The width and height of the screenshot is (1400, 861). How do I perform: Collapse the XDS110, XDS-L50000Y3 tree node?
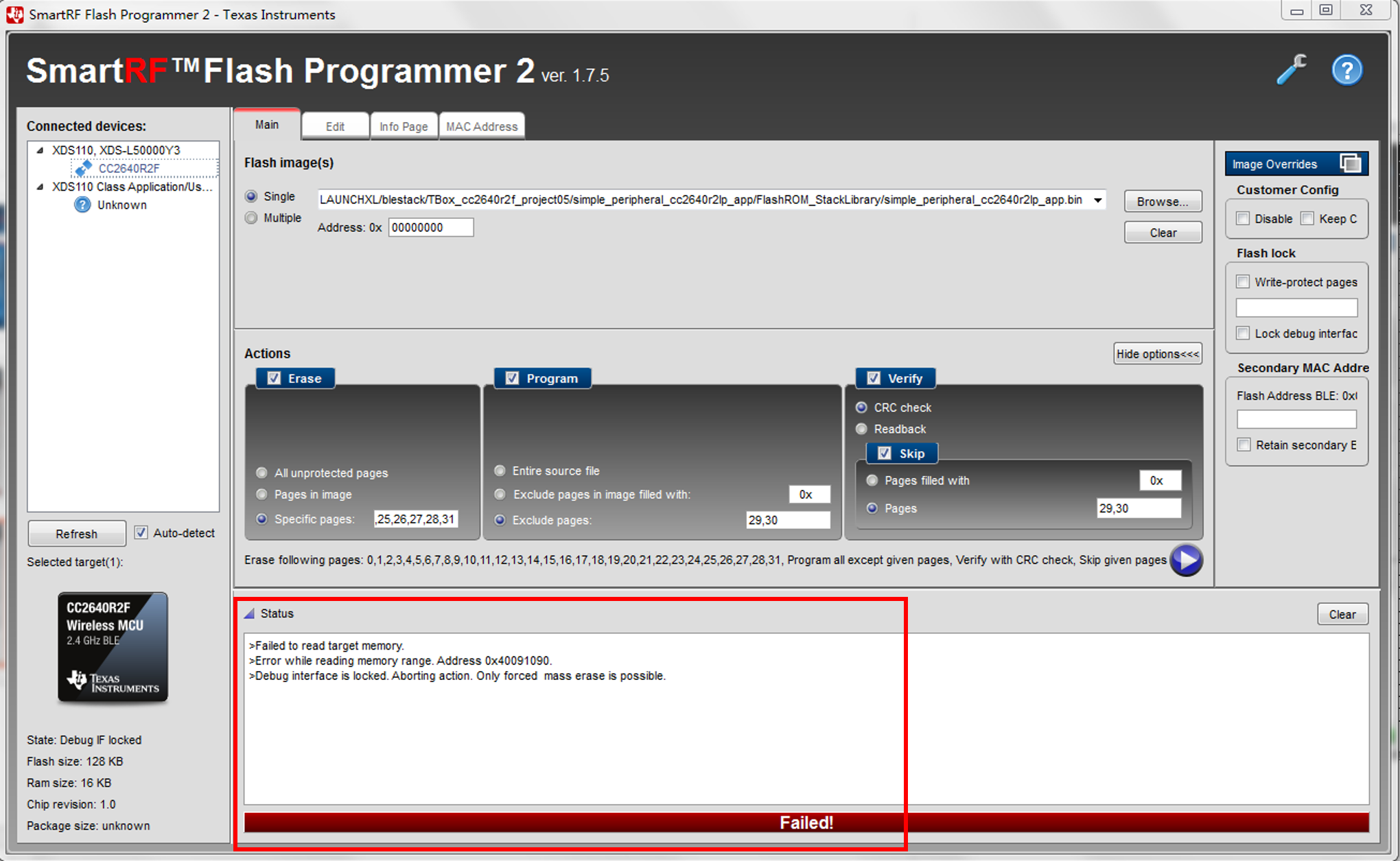pyautogui.click(x=40, y=150)
